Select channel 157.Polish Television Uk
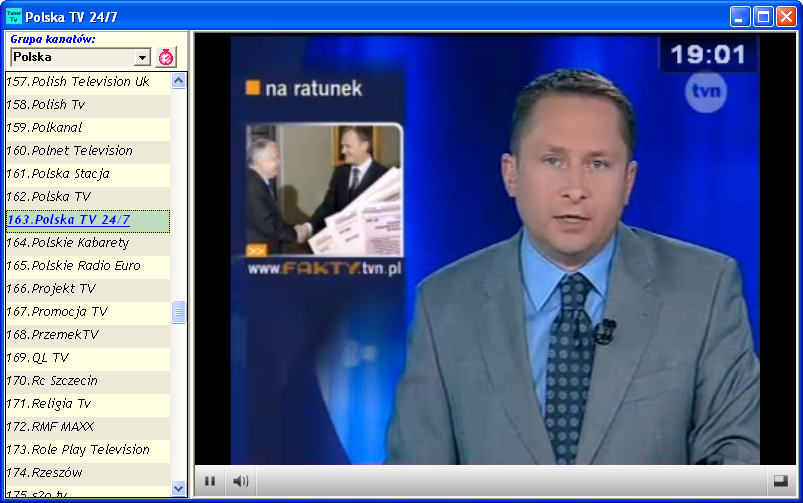803x503 pixels. (88, 81)
